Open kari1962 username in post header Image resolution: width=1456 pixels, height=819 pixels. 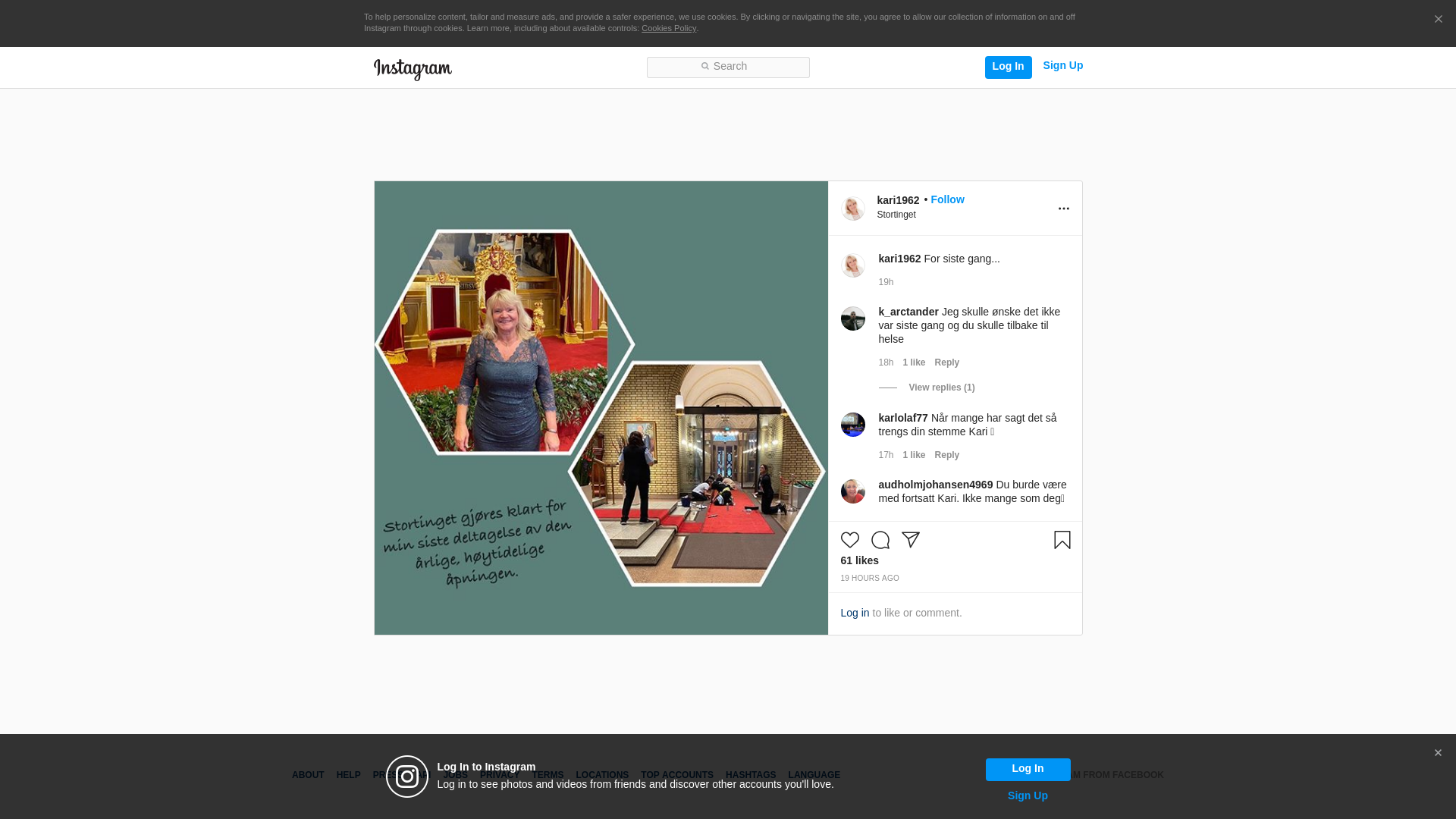click(898, 200)
